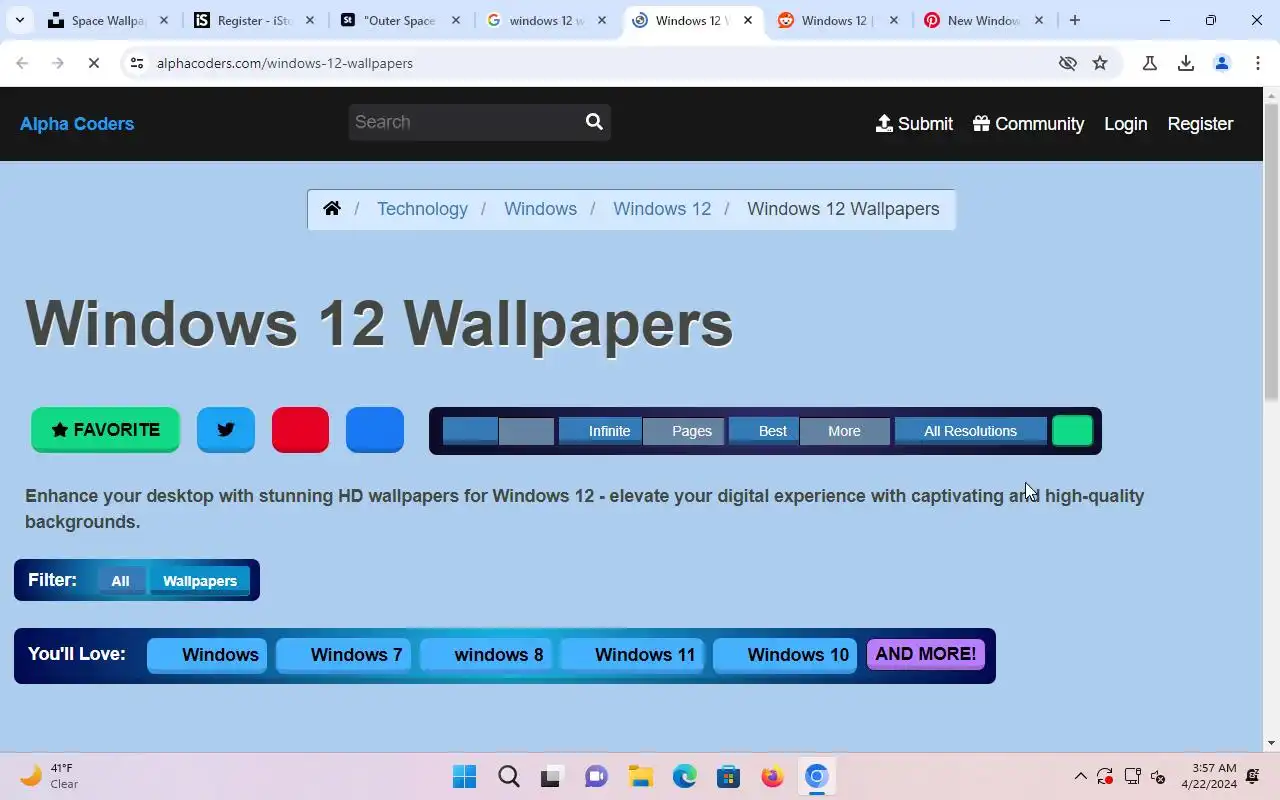The width and height of the screenshot is (1280, 800).
Task: Switch to Pages view mode
Action: (x=683, y=431)
